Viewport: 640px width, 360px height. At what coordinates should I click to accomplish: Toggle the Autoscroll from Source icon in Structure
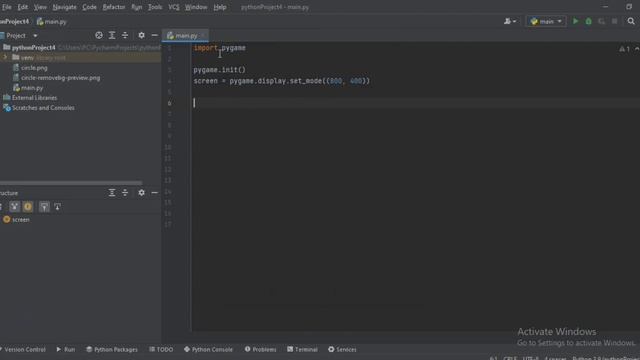click(x=57, y=207)
